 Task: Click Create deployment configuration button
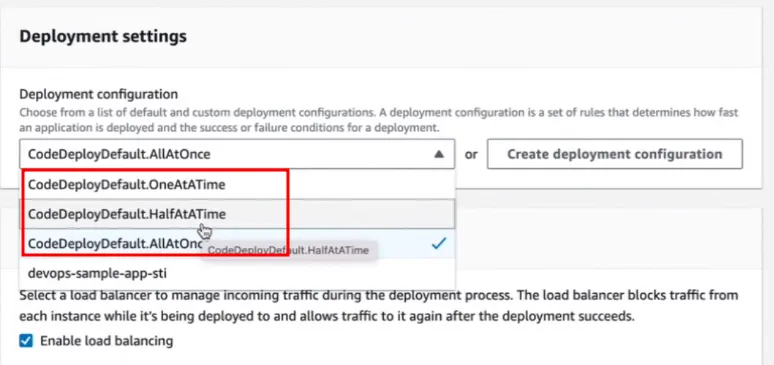tap(615, 154)
